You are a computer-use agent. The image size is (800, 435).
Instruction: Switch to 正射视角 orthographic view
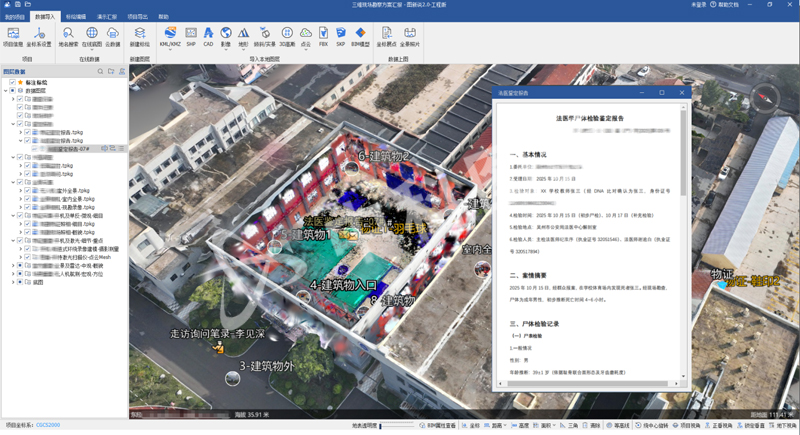click(x=719, y=425)
